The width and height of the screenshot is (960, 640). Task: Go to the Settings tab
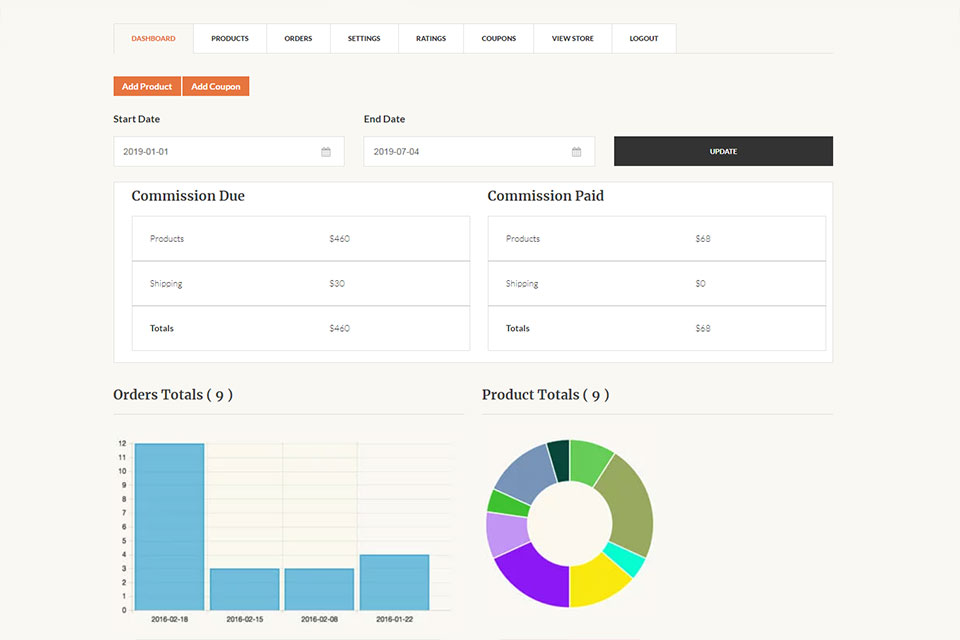pos(364,39)
